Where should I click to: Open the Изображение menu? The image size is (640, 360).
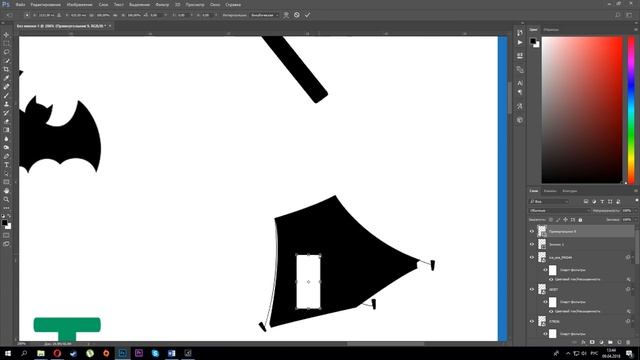coord(79,4)
